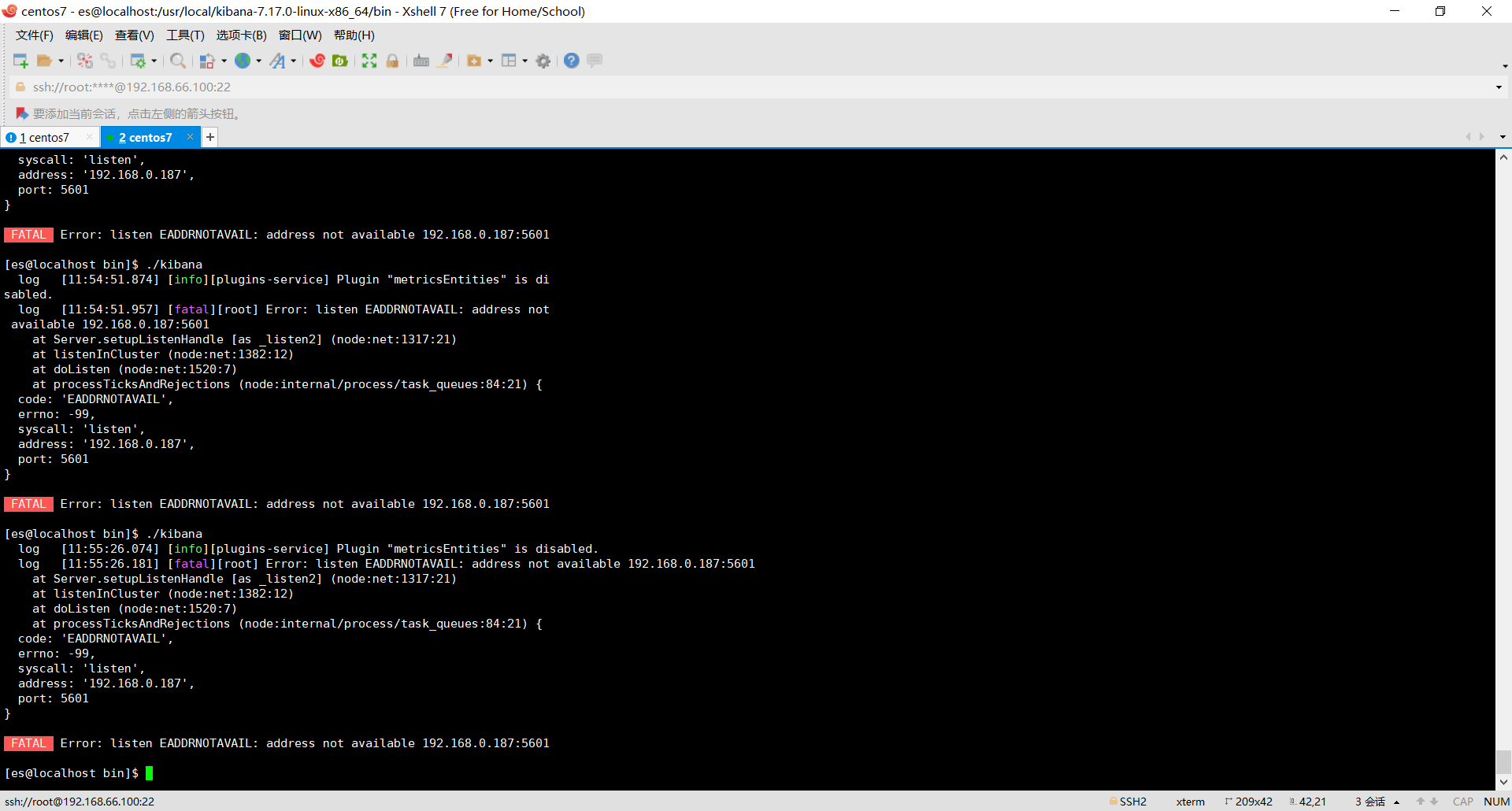1512x811 pixels.
Task: Open the 窗口(W) menu
Action: [300, 35]
